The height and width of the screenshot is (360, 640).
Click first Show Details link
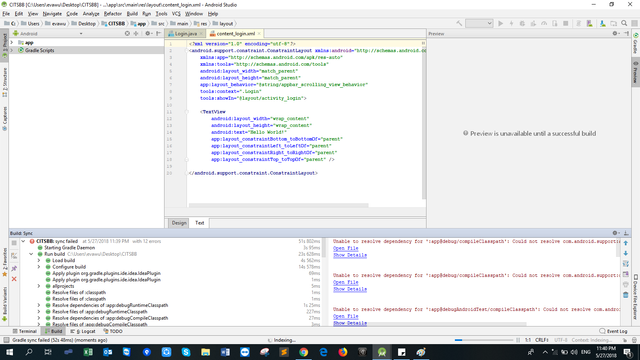(x=350, y=255)
